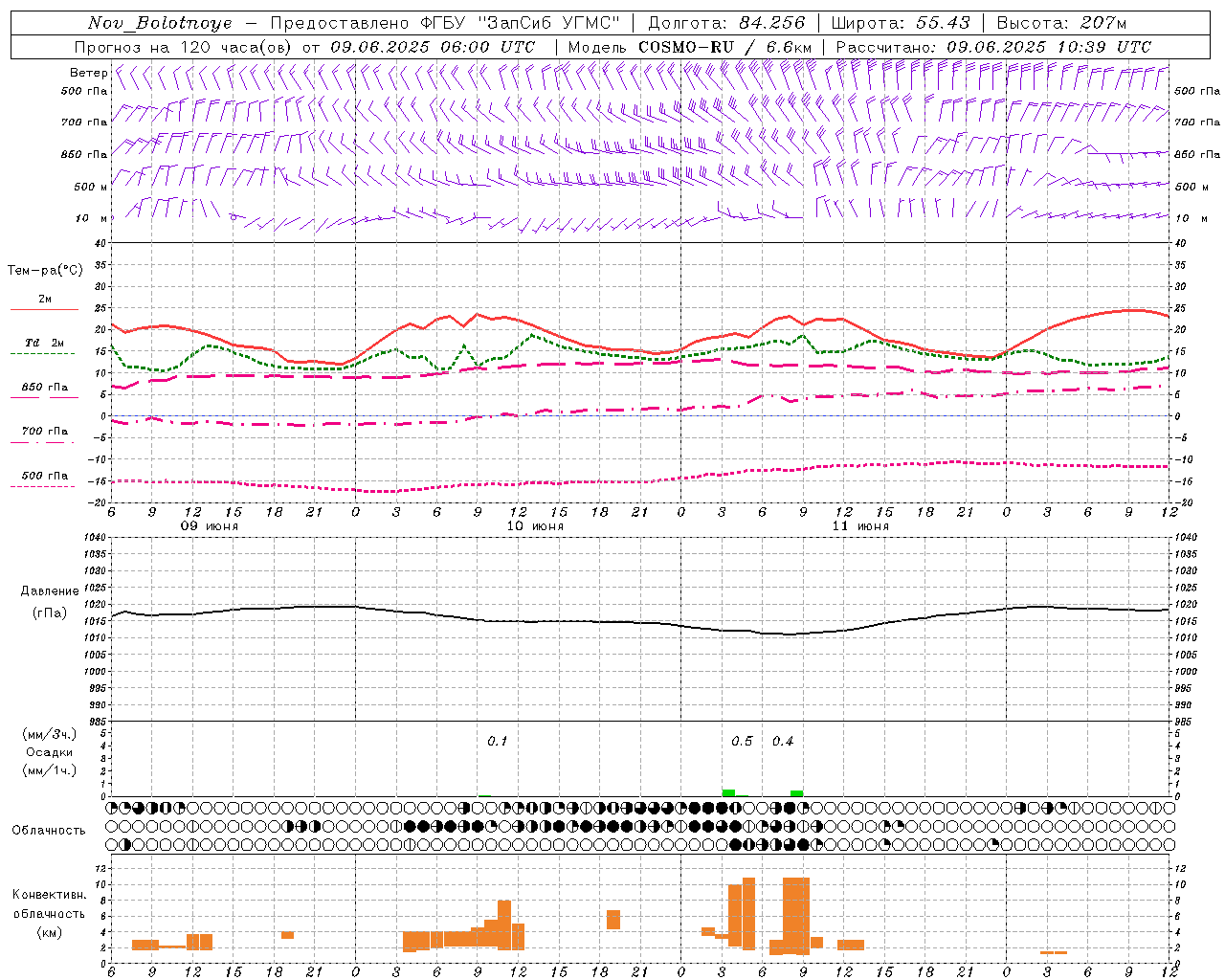1225x980 pixels.
Task: Click the station name Nov_Bolotnoye
Action: (159, 23)
